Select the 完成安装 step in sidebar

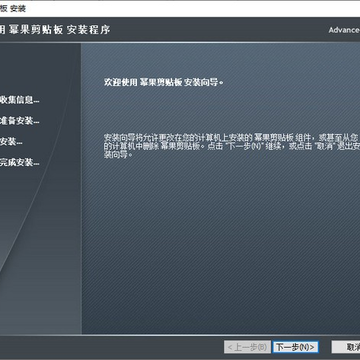(19, 163)
